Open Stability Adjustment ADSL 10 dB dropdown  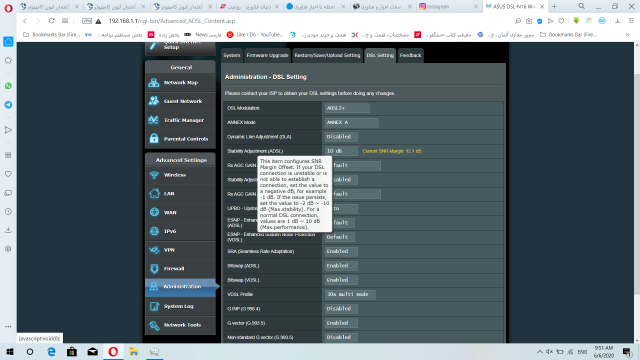(341, 151)
